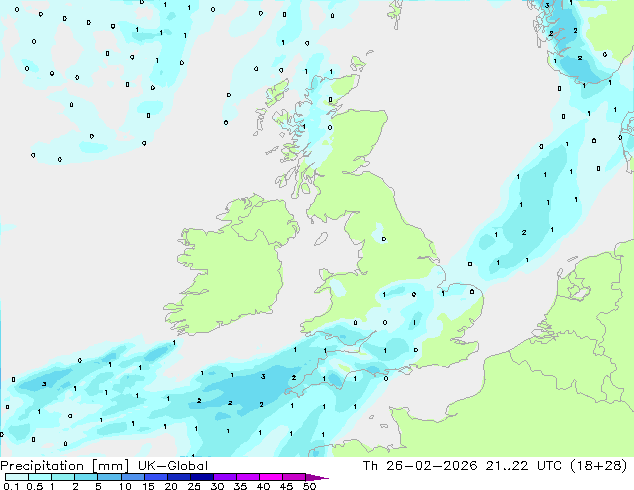Image resolution: width=634 pixels, height=490 pixels.
Task: Pick the dark navy swatch between 25 and 30
Action: (x=202, y=477)
